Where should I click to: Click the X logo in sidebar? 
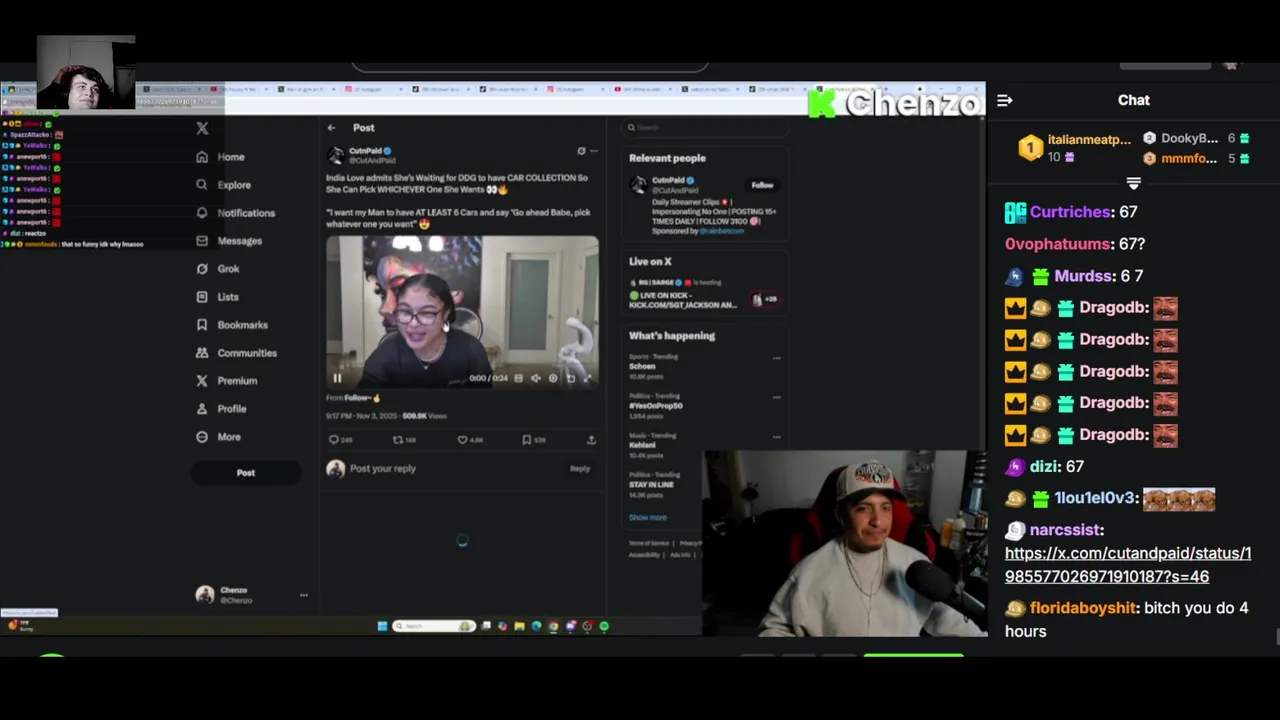point(202,128)
